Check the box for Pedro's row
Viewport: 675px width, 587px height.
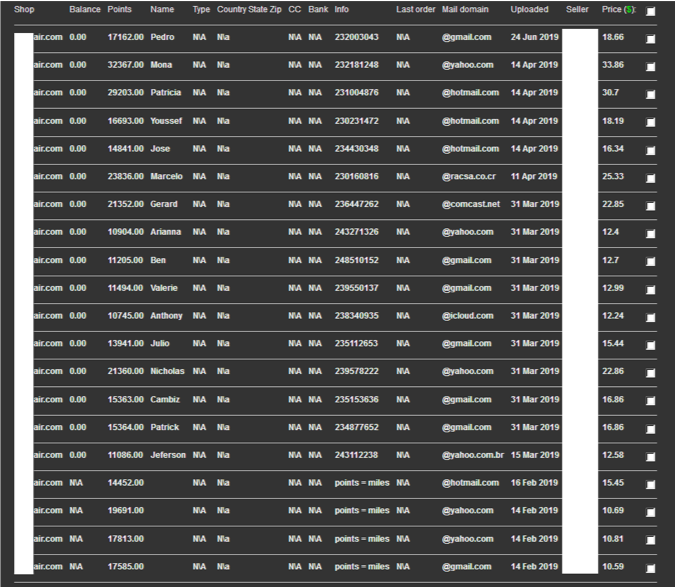(x=651, y=39)
